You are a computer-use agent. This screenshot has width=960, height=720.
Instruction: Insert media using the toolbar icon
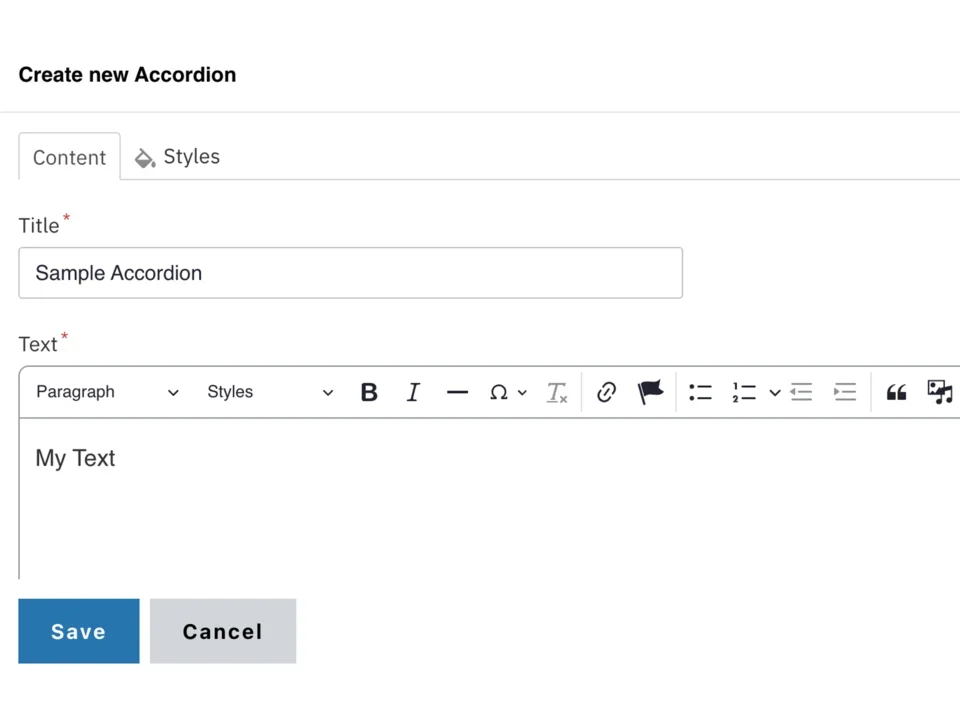939,392
